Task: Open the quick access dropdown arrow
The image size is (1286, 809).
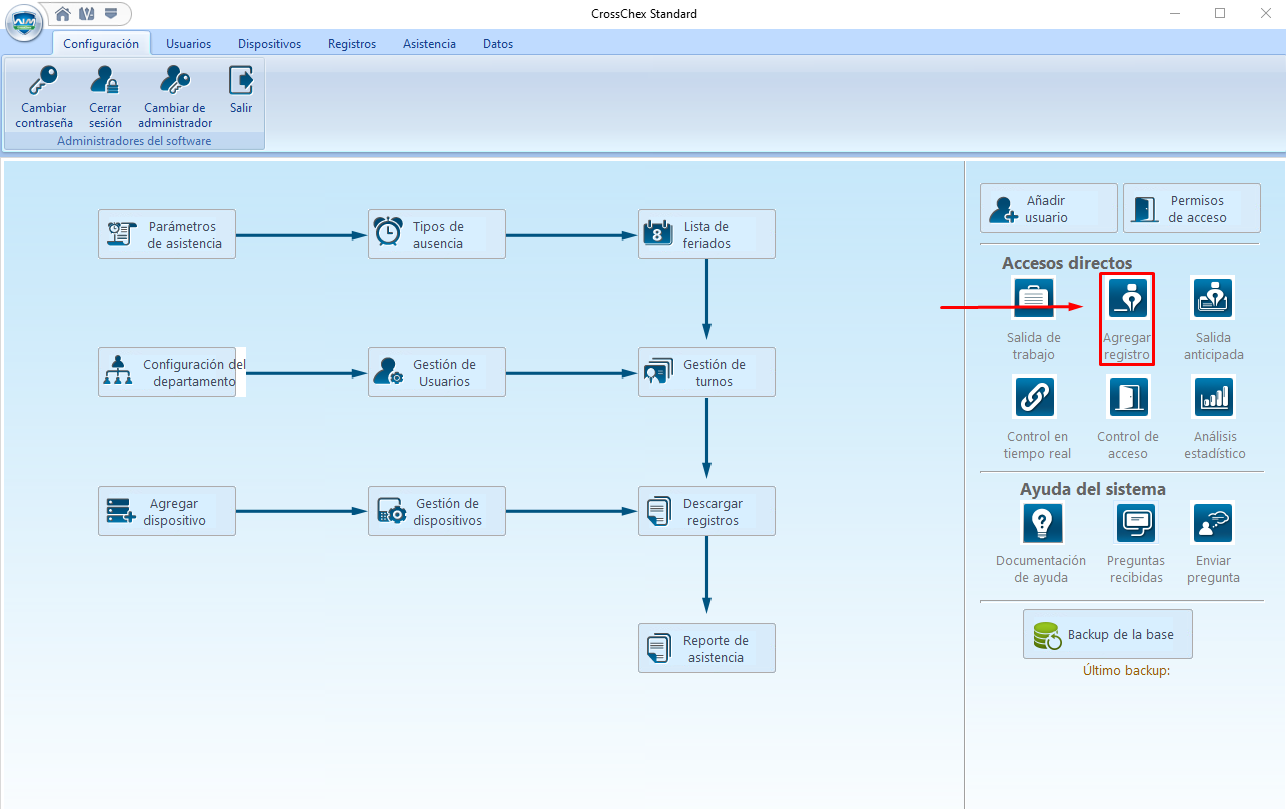Action: tap(111, 13)
